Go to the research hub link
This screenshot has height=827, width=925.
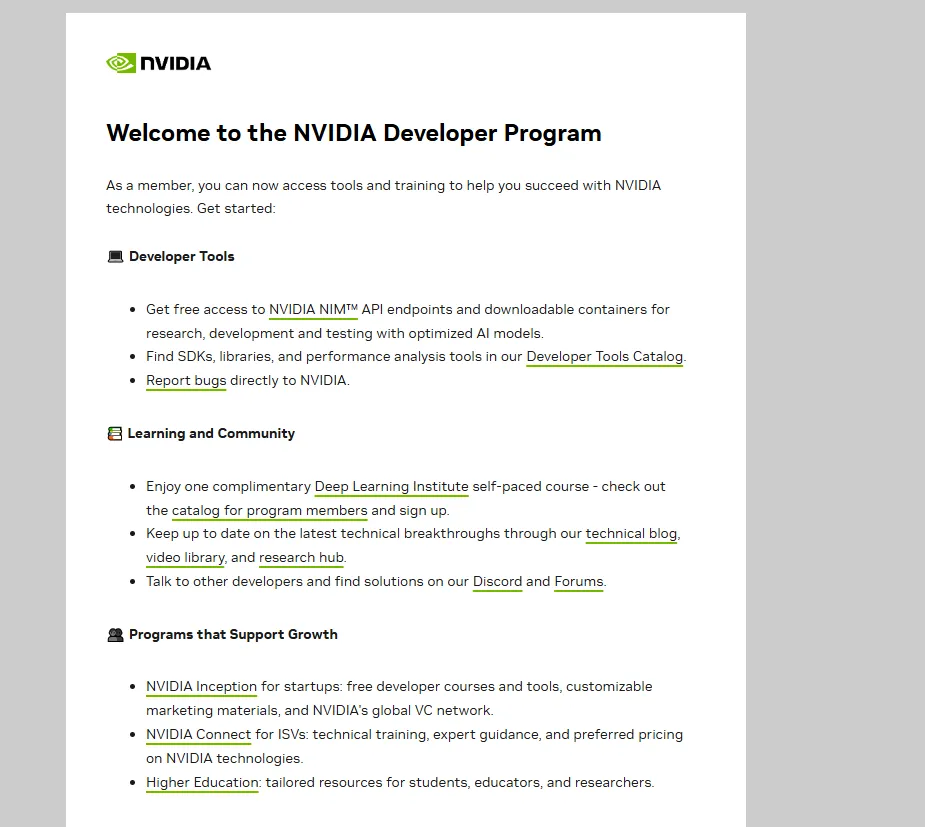tap(301, 558)
